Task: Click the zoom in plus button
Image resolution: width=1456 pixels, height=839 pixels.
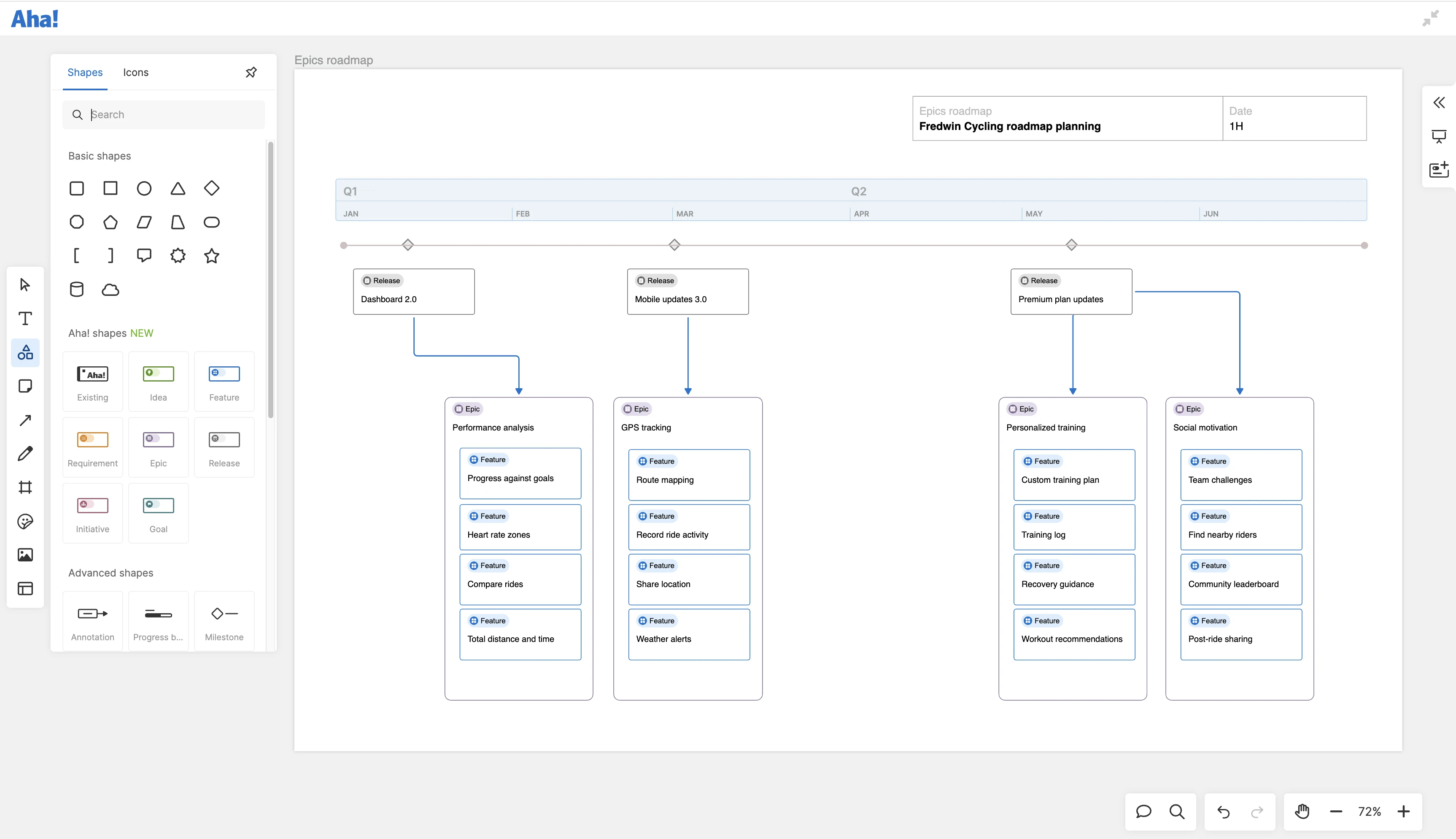Action: tap(1404, 811)
